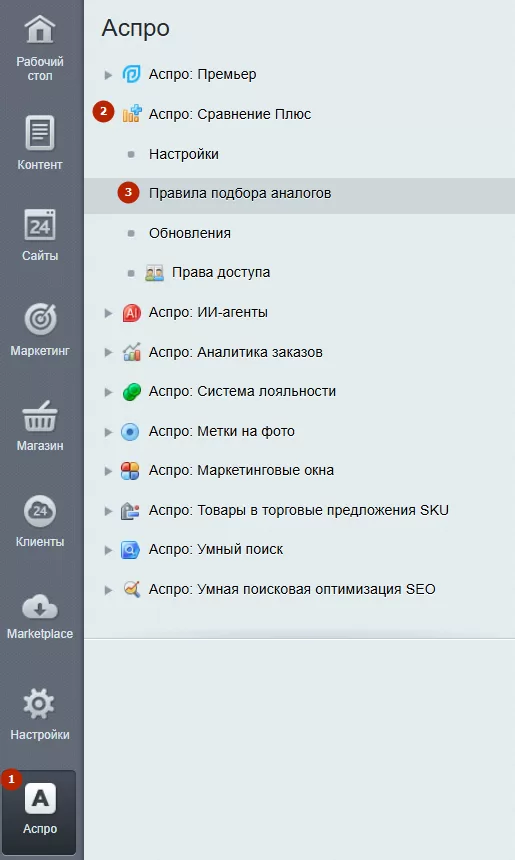
Task: Expand the Аспро: ИИ-агенты node arrow
Action: pos(108,313)
